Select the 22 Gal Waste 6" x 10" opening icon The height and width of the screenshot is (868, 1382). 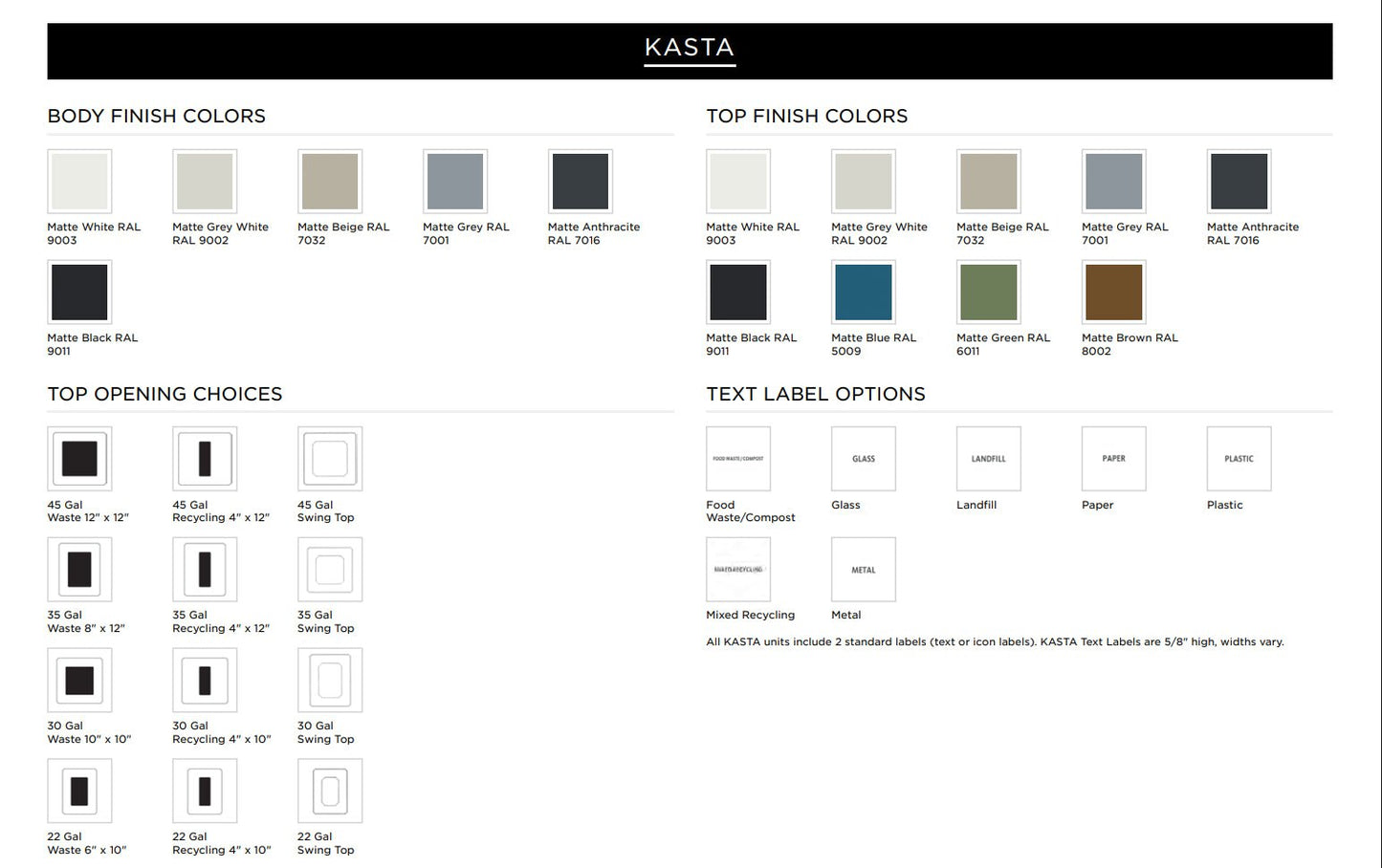point(79,792)
